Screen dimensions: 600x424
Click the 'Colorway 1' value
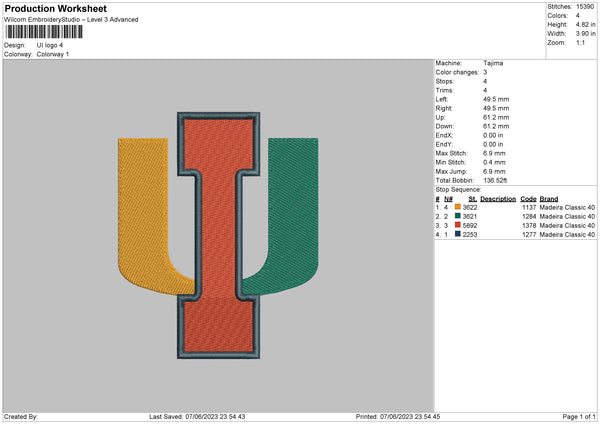click(x=53, y=54)
